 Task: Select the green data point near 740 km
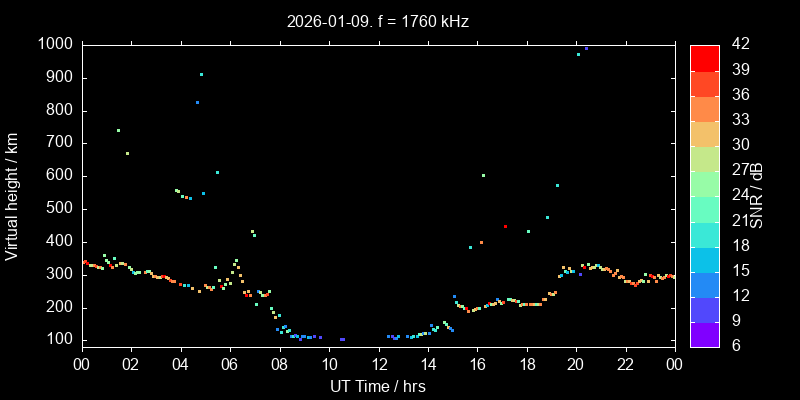[x=118, y=130]
